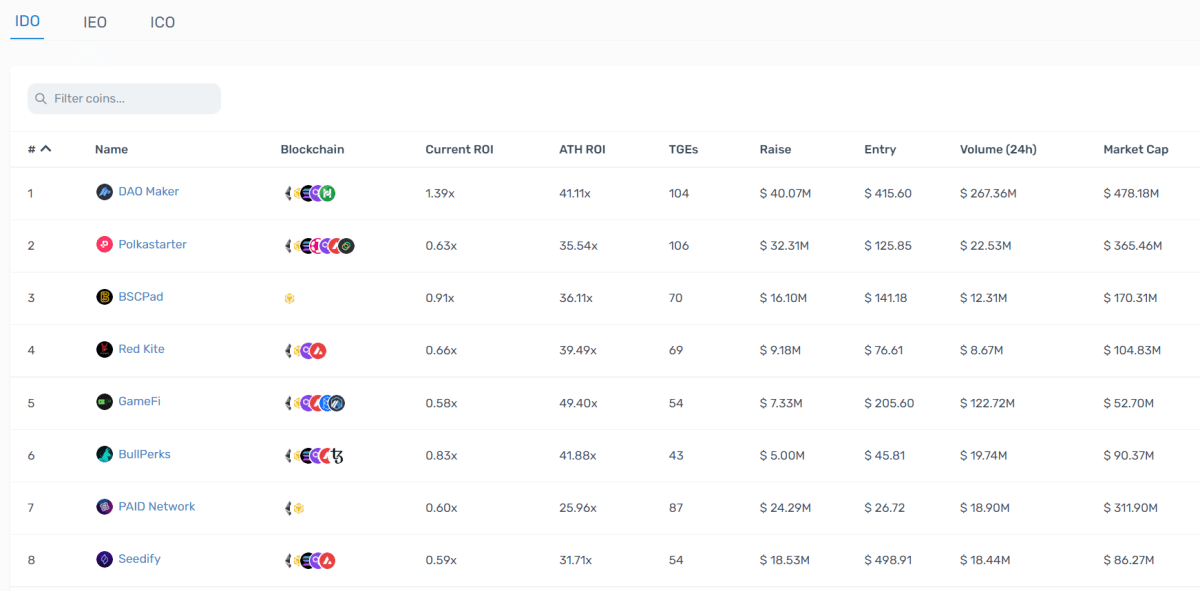Toggle the sort arrow beside the # column
1200x591 pixels.
(x=46, y=149)
